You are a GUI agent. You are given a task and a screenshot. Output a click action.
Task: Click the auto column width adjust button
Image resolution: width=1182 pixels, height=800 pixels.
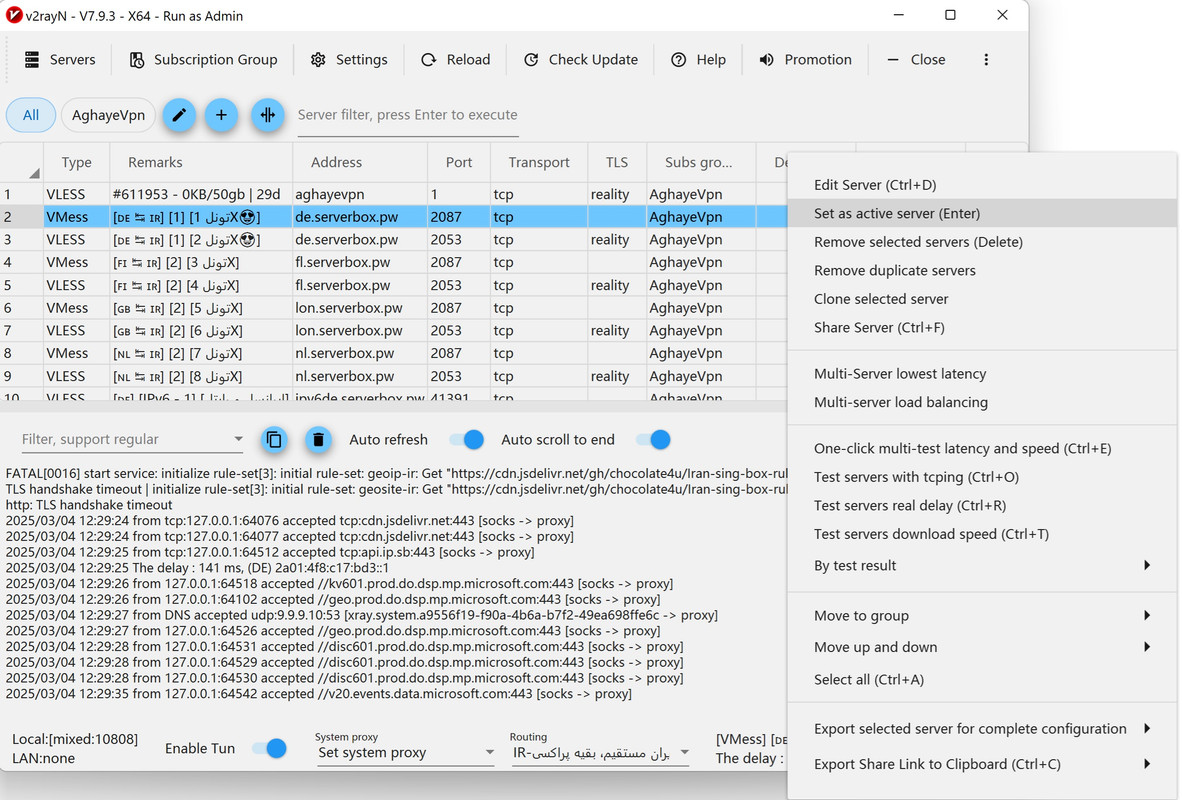click(268, 115)
